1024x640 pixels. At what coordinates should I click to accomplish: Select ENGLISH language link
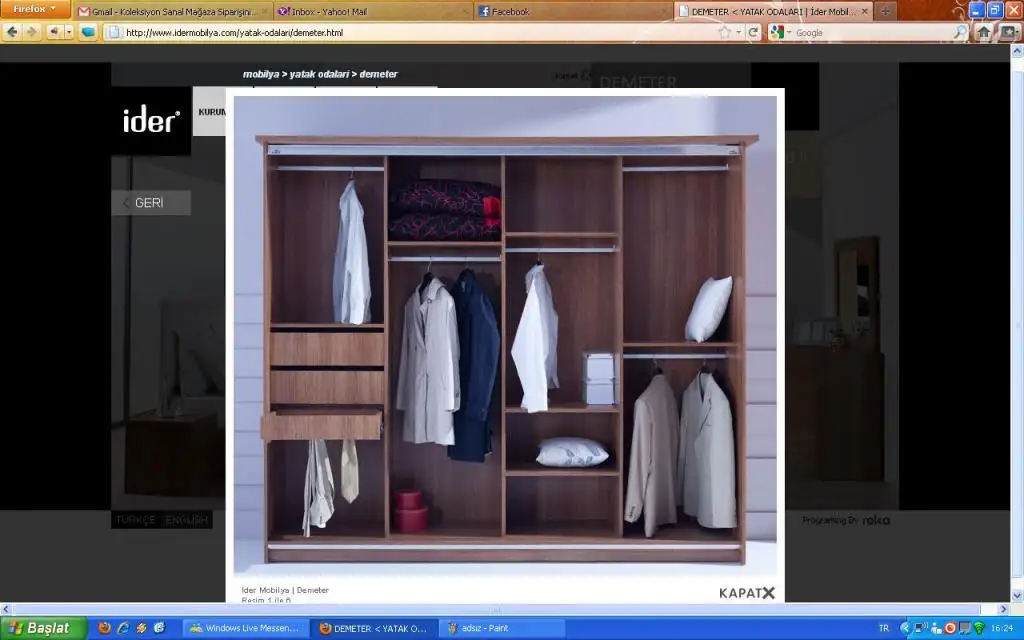point(187,520)
